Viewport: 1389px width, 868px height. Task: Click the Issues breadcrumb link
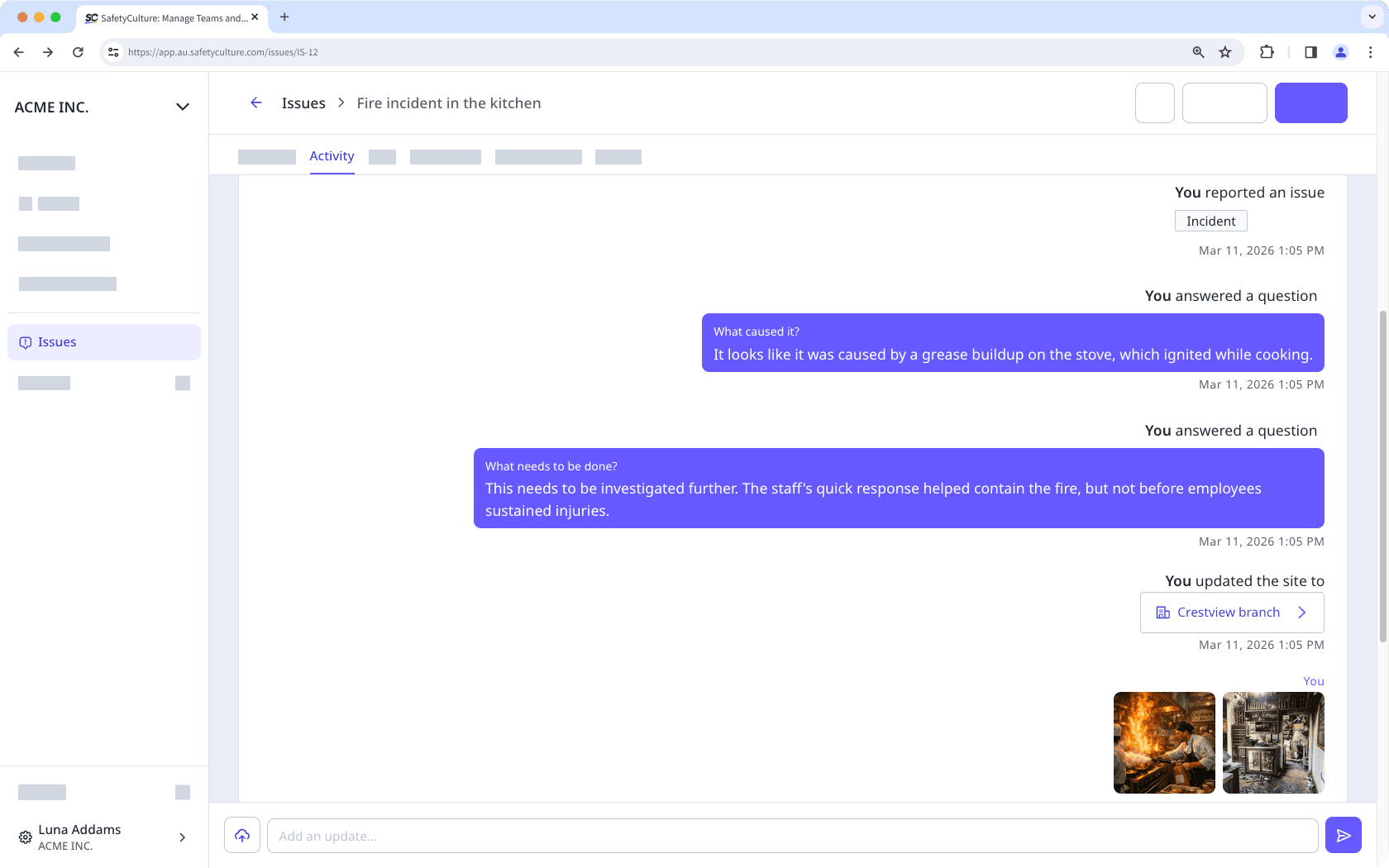pyautogui.click(x=303, y=103)
